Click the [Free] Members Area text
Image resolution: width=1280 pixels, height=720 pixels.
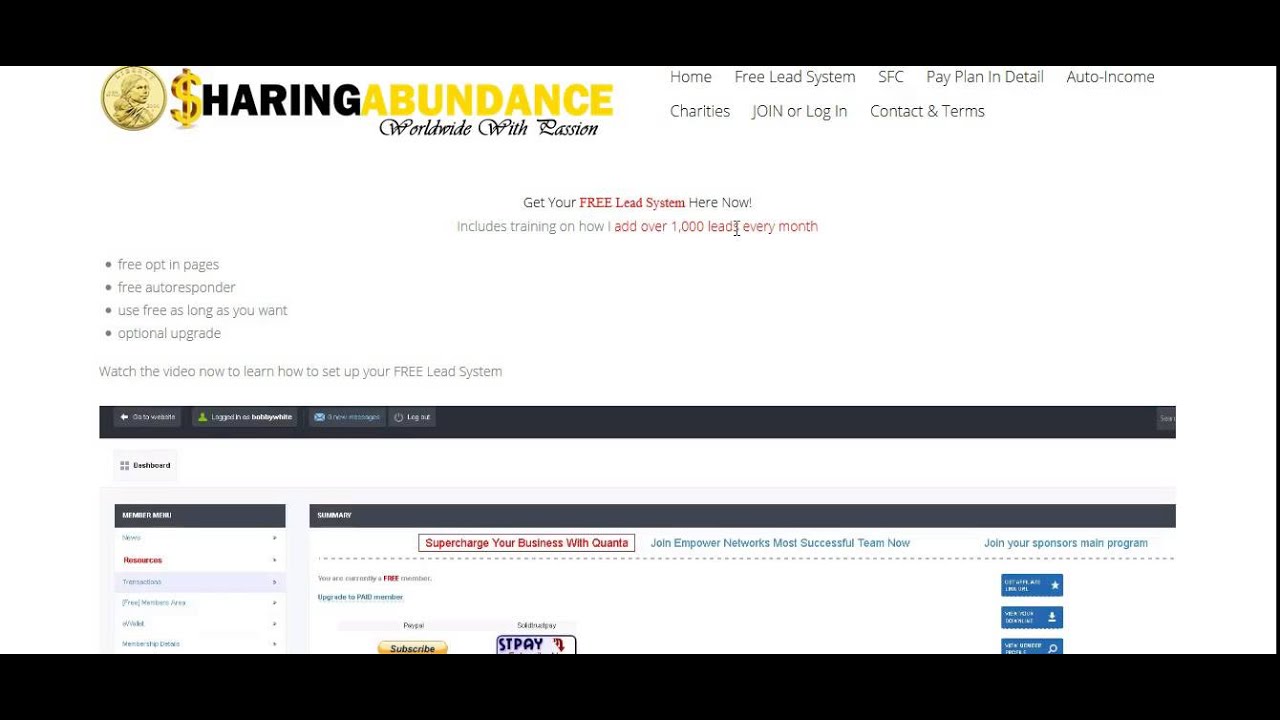tap(154, 603)
